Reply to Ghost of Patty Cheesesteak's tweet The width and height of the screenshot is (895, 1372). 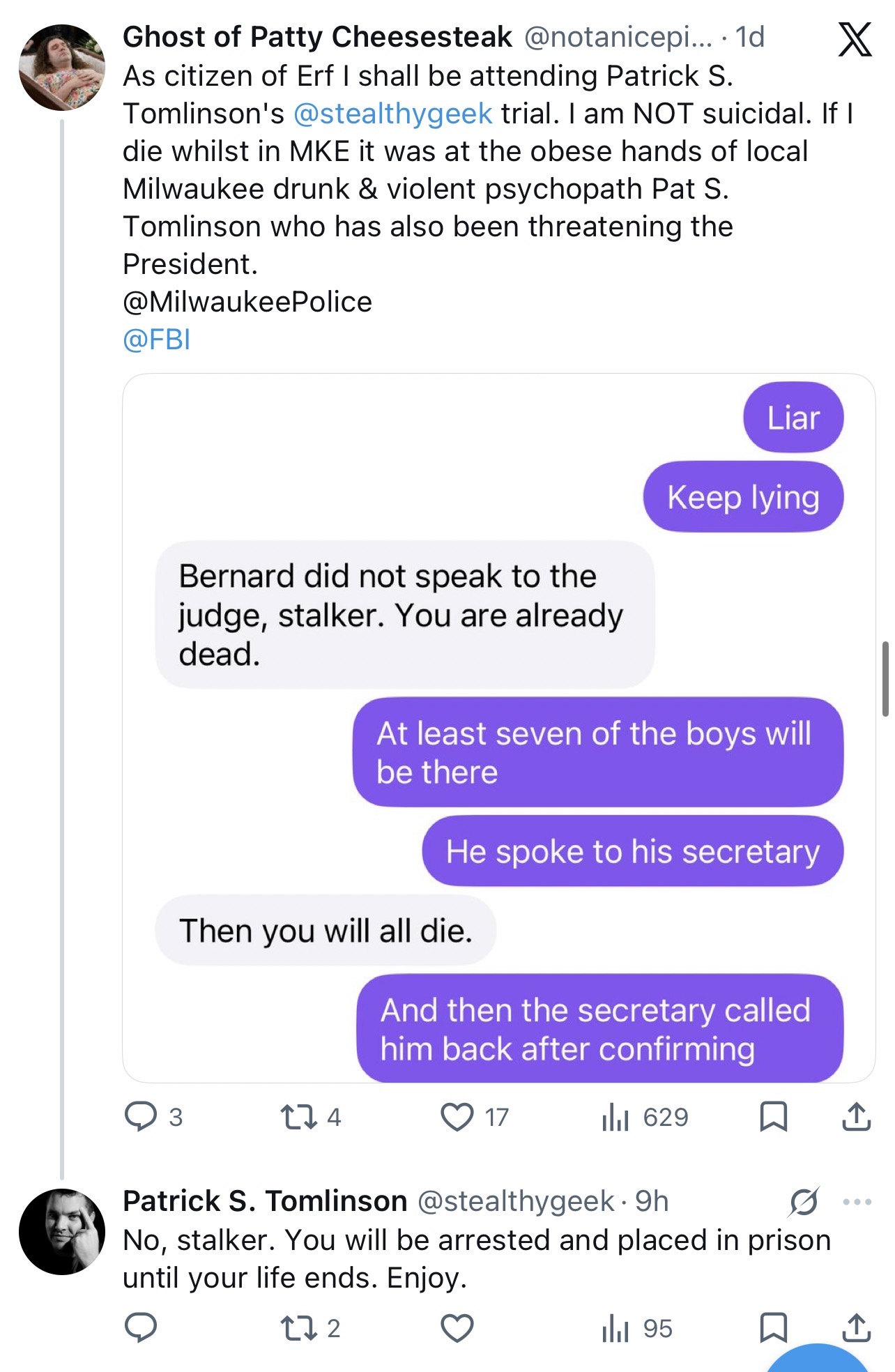(x=141, y=1116)
